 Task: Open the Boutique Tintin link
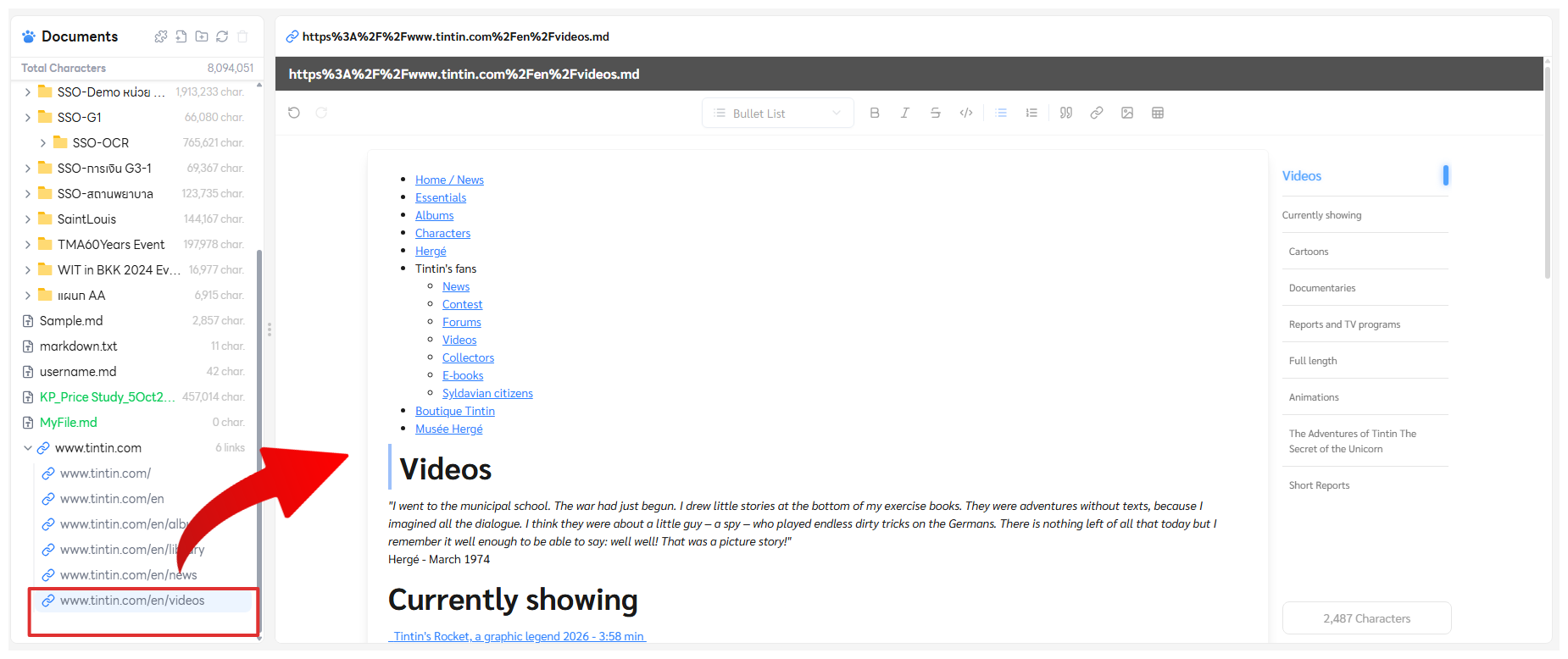[x=455, y=411]
